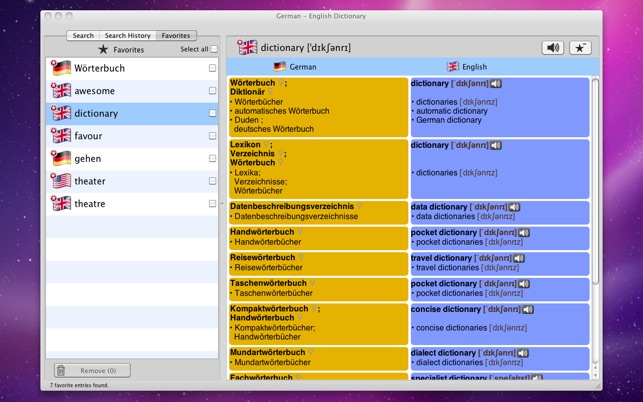Play audio for first 'dictionary' entry
Image resolution: width=643 pixels, height=402 pixels.
point(496,84)
